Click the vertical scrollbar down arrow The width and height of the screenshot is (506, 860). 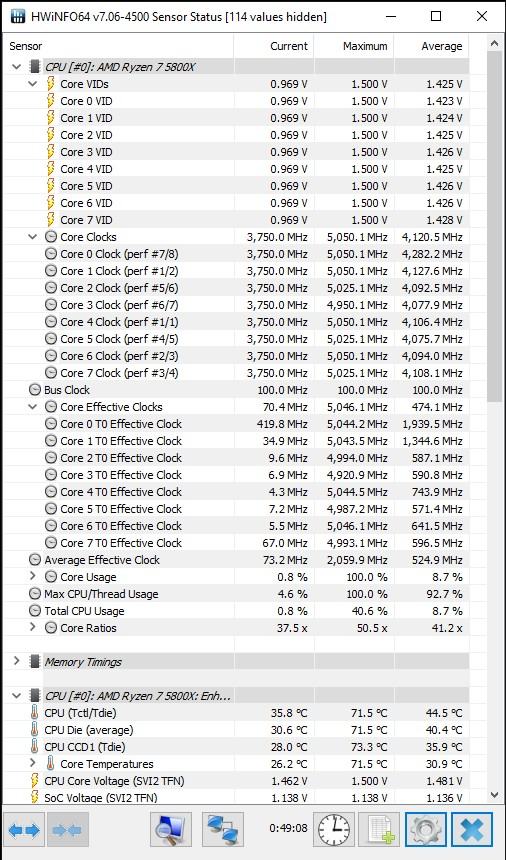pos(494,794)
